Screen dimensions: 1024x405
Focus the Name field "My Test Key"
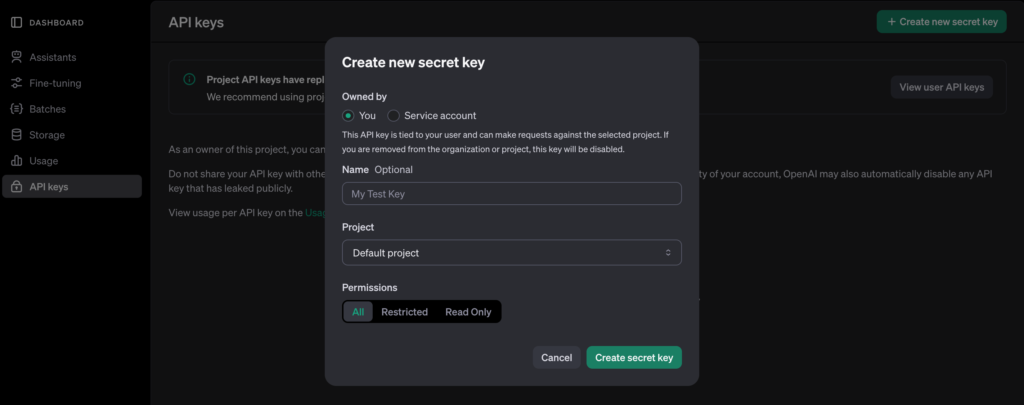[x=511, y=194]
